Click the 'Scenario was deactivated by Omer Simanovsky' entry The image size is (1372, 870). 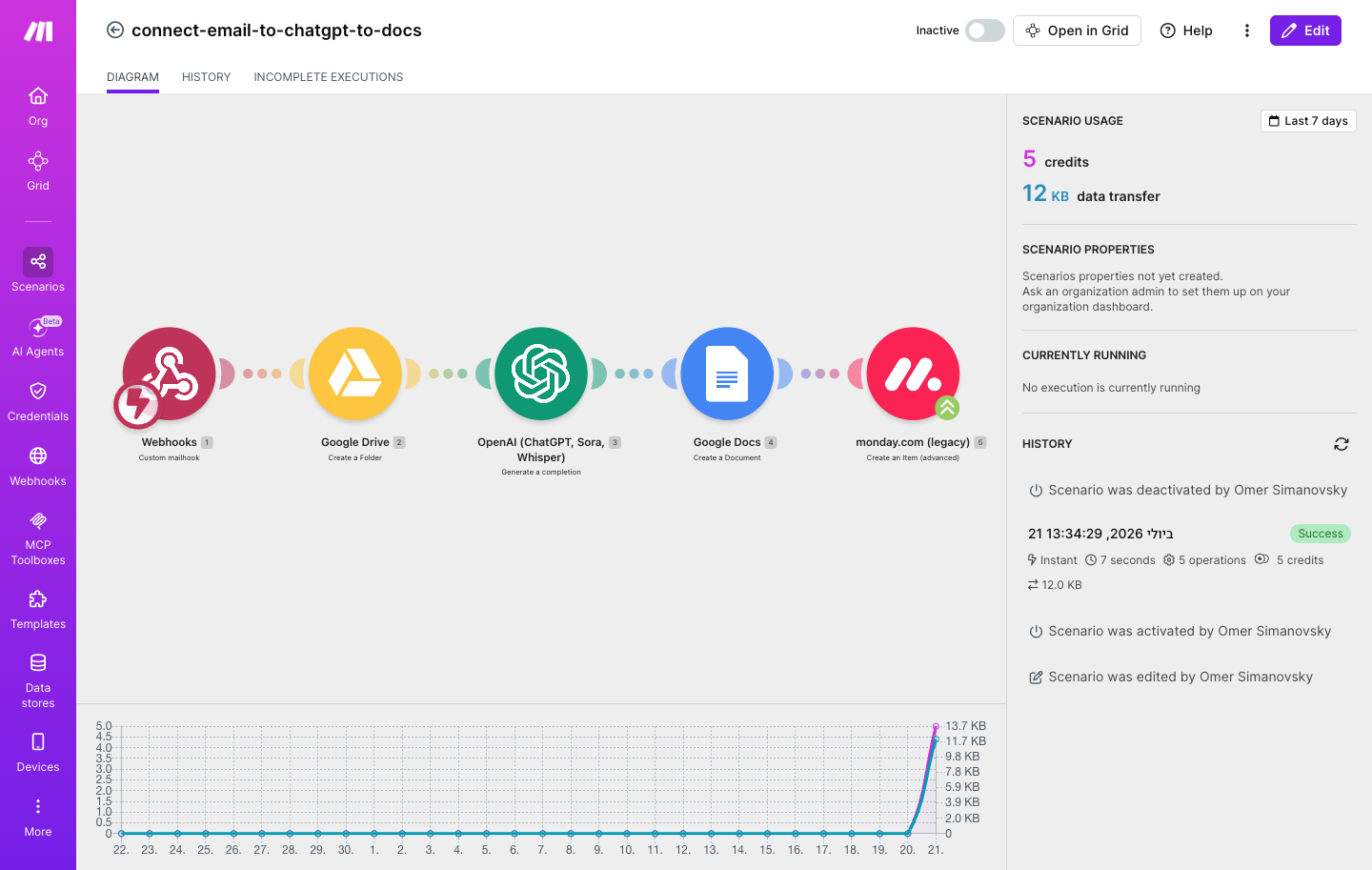tap(1188, 490)
